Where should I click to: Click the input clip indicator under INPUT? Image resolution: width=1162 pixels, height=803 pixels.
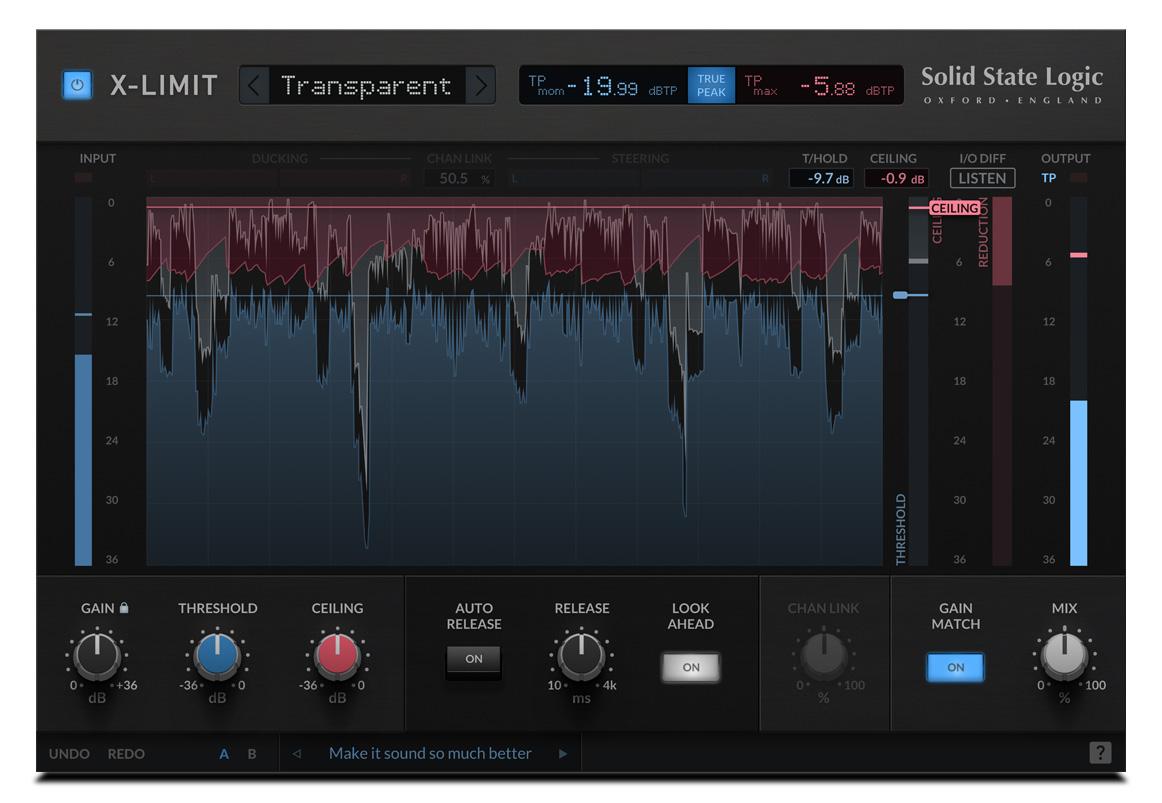point(83,178)
